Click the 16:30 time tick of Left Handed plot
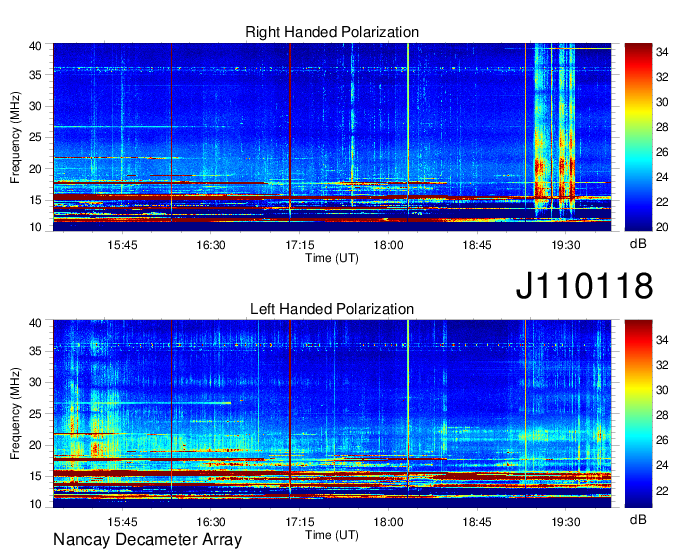Viewport: 680px width, 552px height. coord(211,522)
